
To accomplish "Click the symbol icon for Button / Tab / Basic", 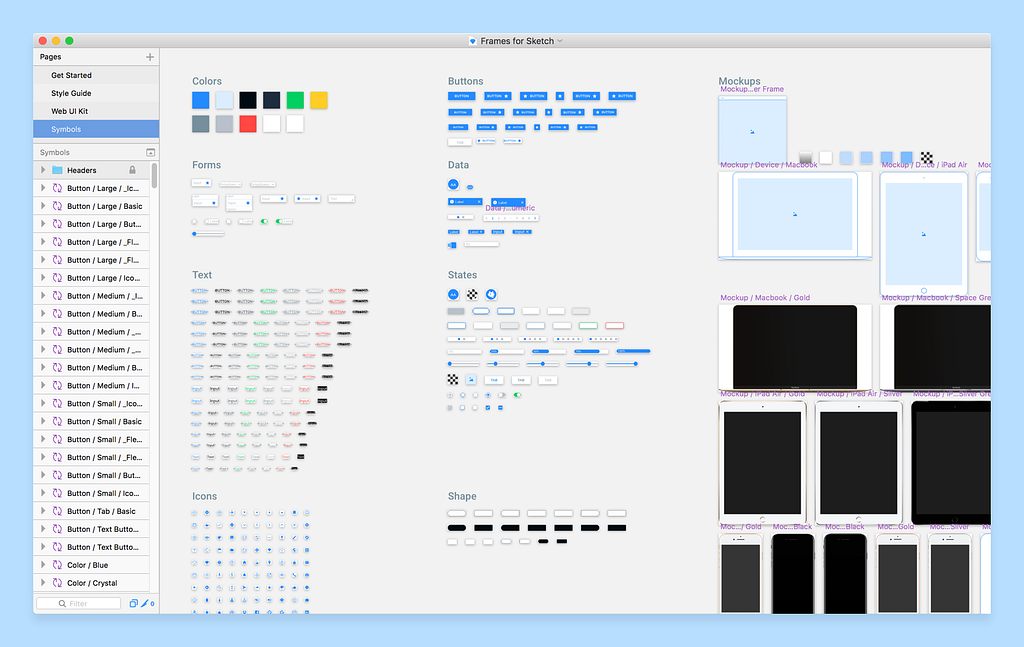I will pyautogui.click(x=57, y=511).
